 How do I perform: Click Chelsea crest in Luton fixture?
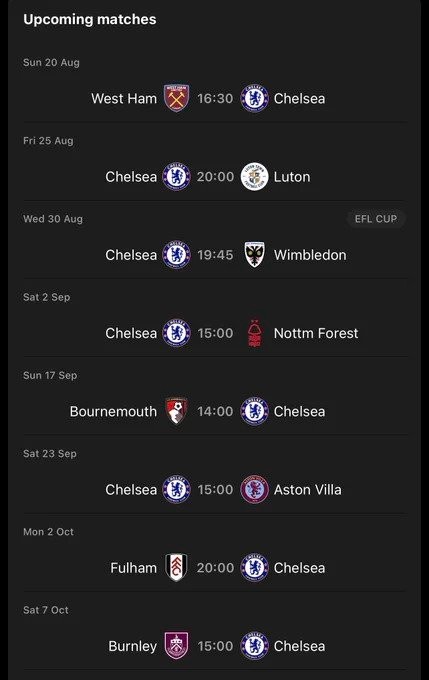(x=177, y=177)
